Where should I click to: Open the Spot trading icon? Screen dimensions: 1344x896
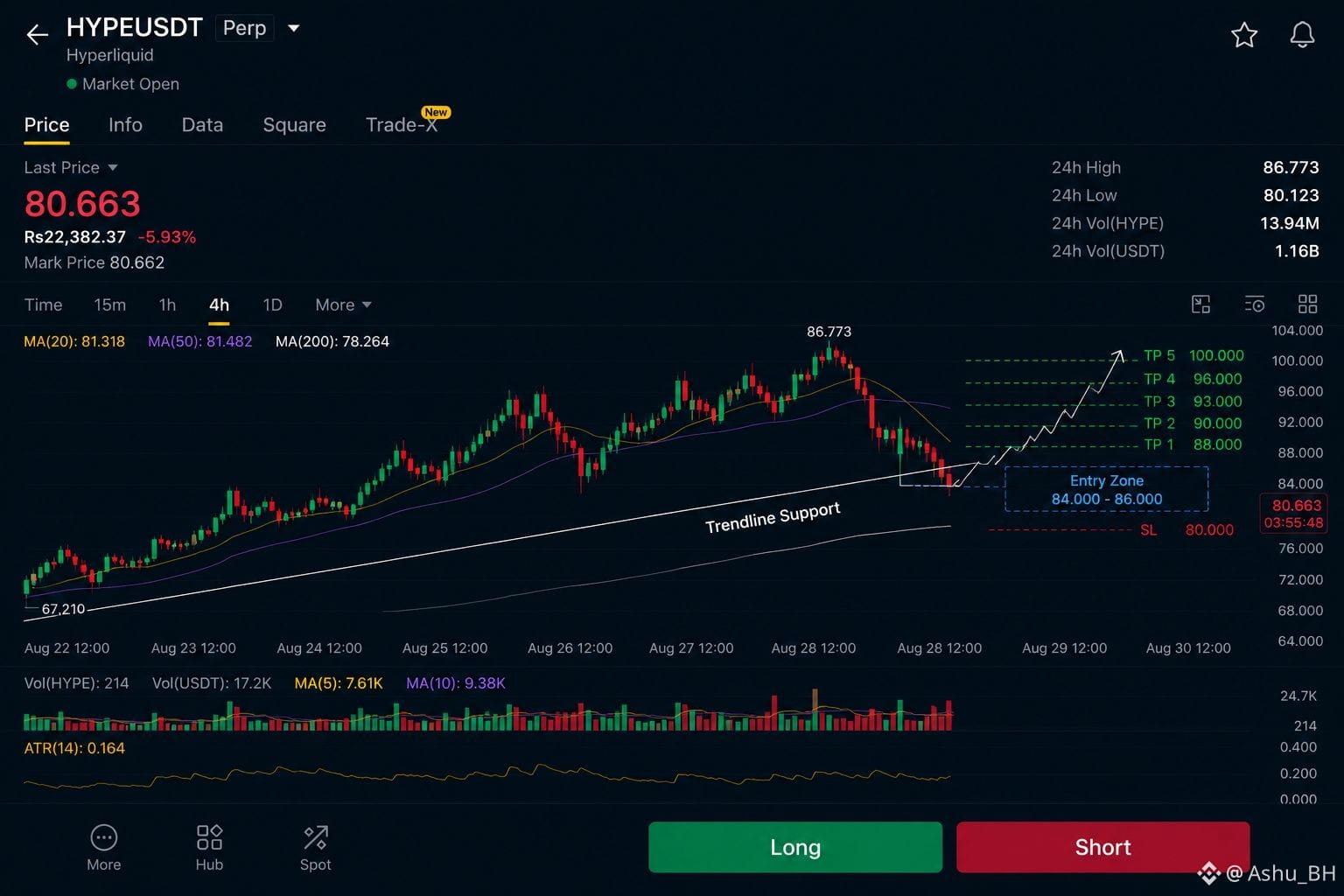tap(315, 837)
